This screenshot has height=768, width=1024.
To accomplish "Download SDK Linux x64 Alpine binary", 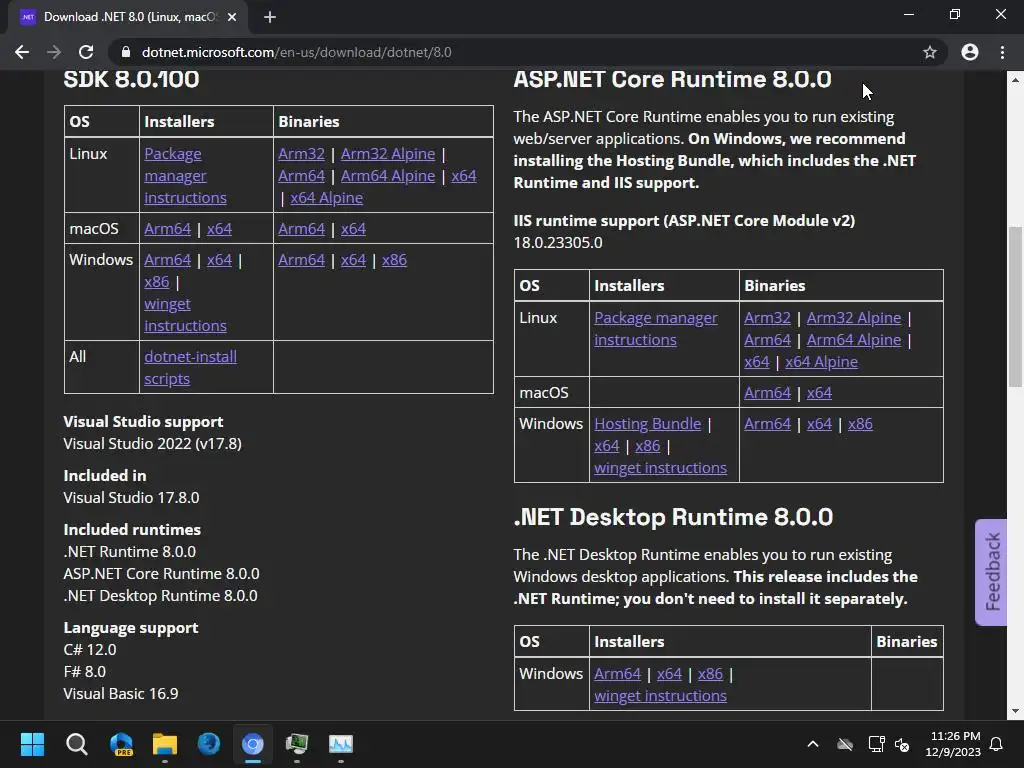I will click(x=327, y=198).
